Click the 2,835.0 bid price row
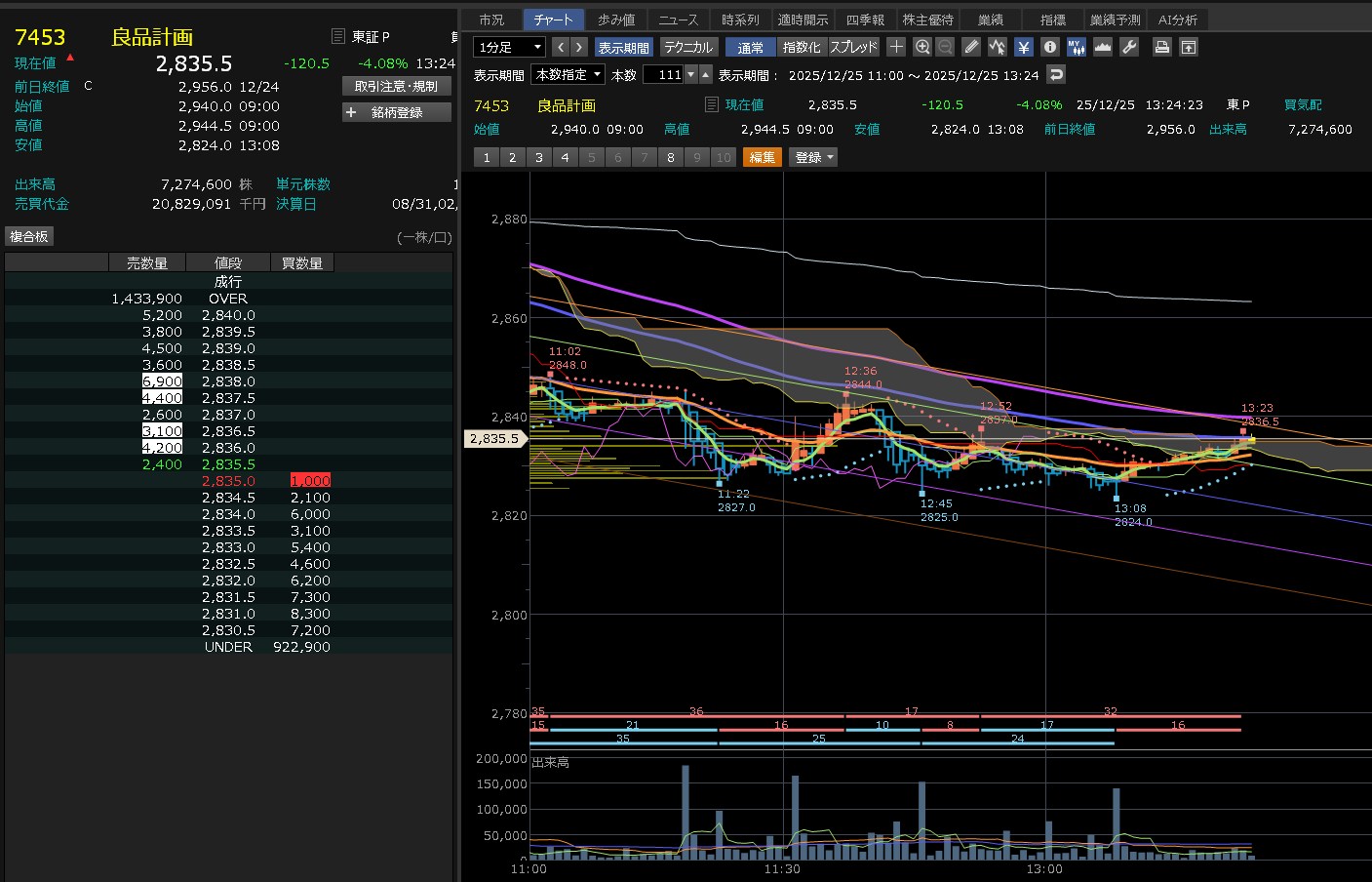The width and height of the screenshot is (1372, 882). (x=228, y=481)
